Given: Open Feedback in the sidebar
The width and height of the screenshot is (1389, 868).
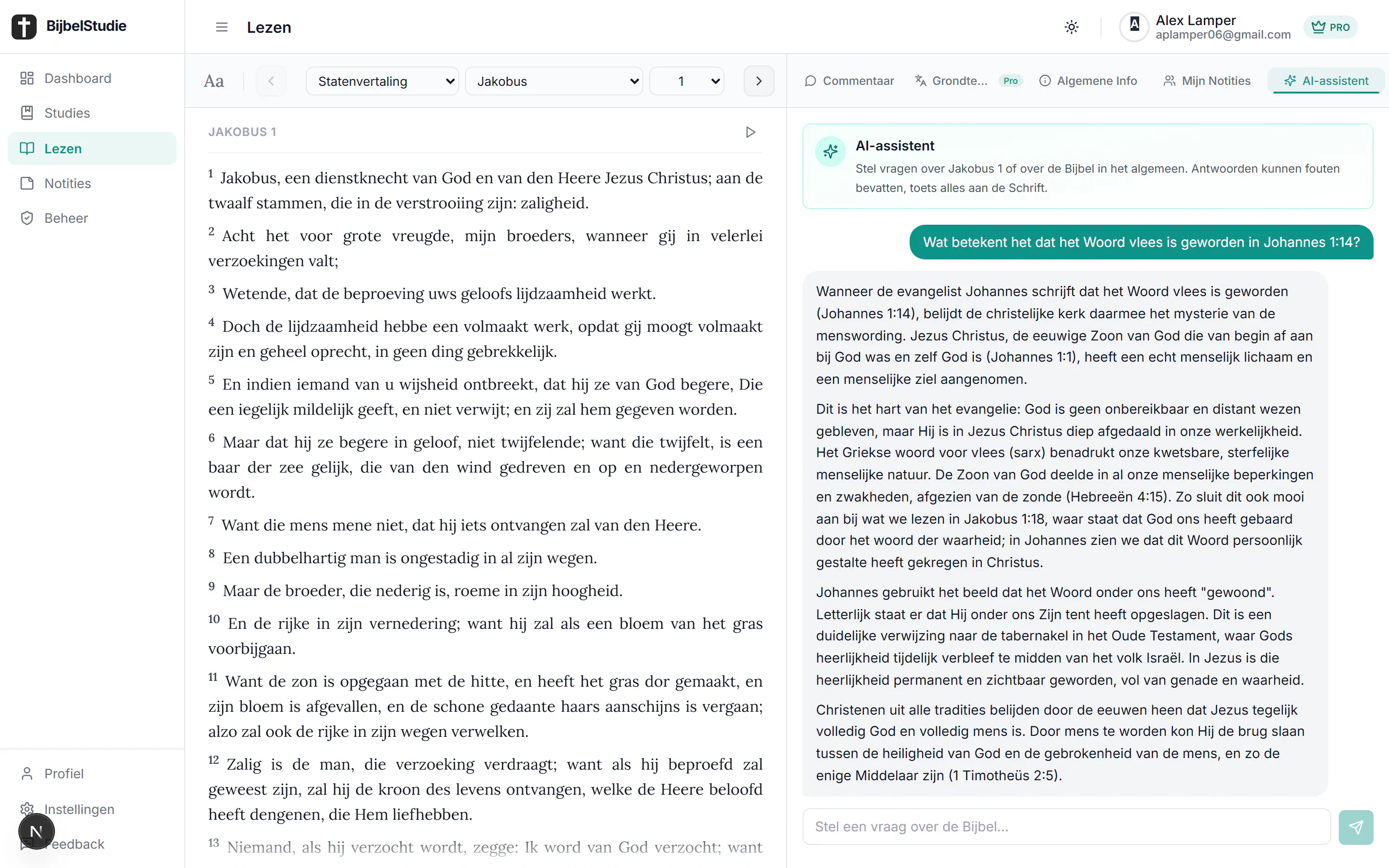Looking at the screenshot, I should (x=92, y=844).
